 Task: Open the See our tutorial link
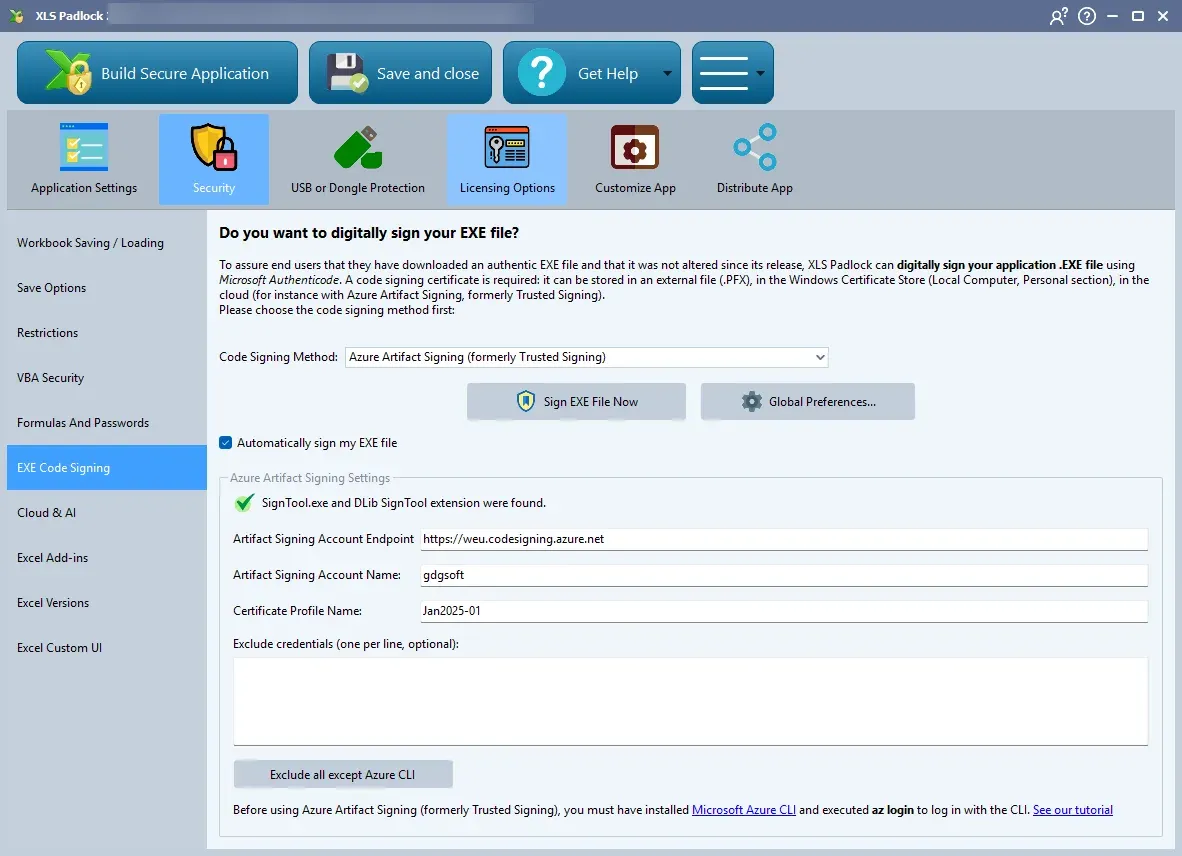pos(1072,809)
